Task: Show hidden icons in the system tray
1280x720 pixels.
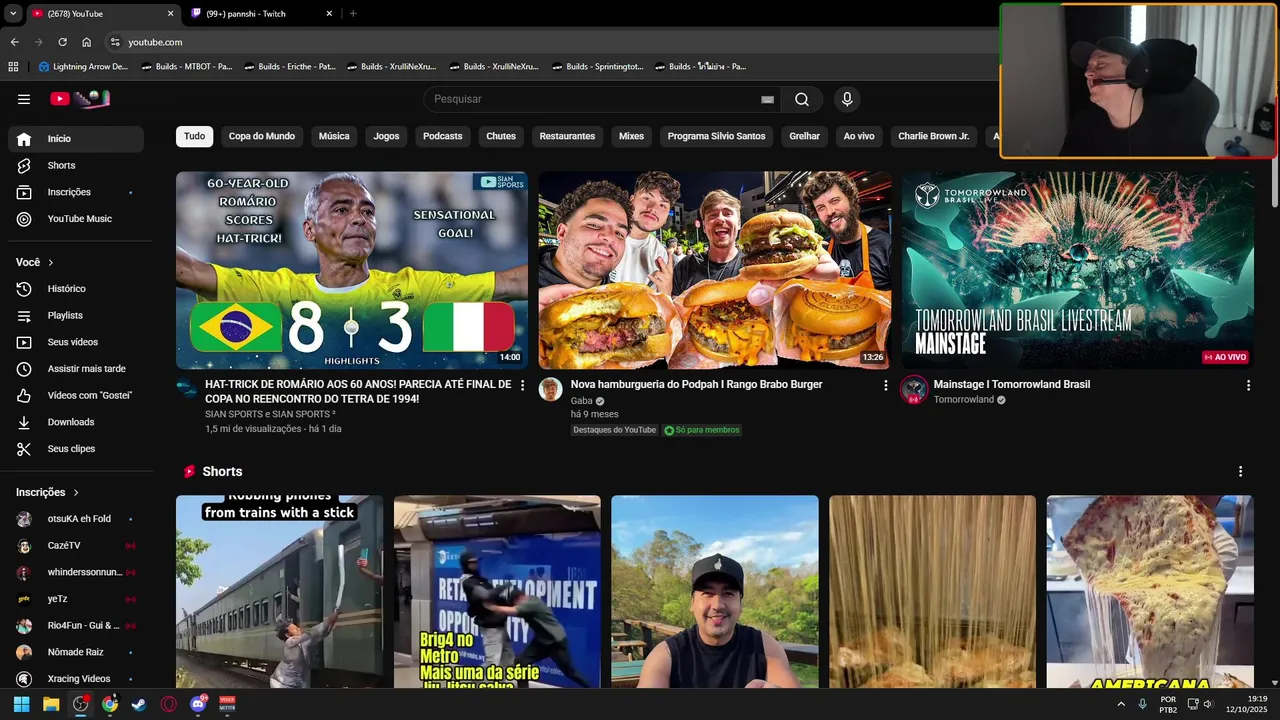Action: [x=1121, y=704]
